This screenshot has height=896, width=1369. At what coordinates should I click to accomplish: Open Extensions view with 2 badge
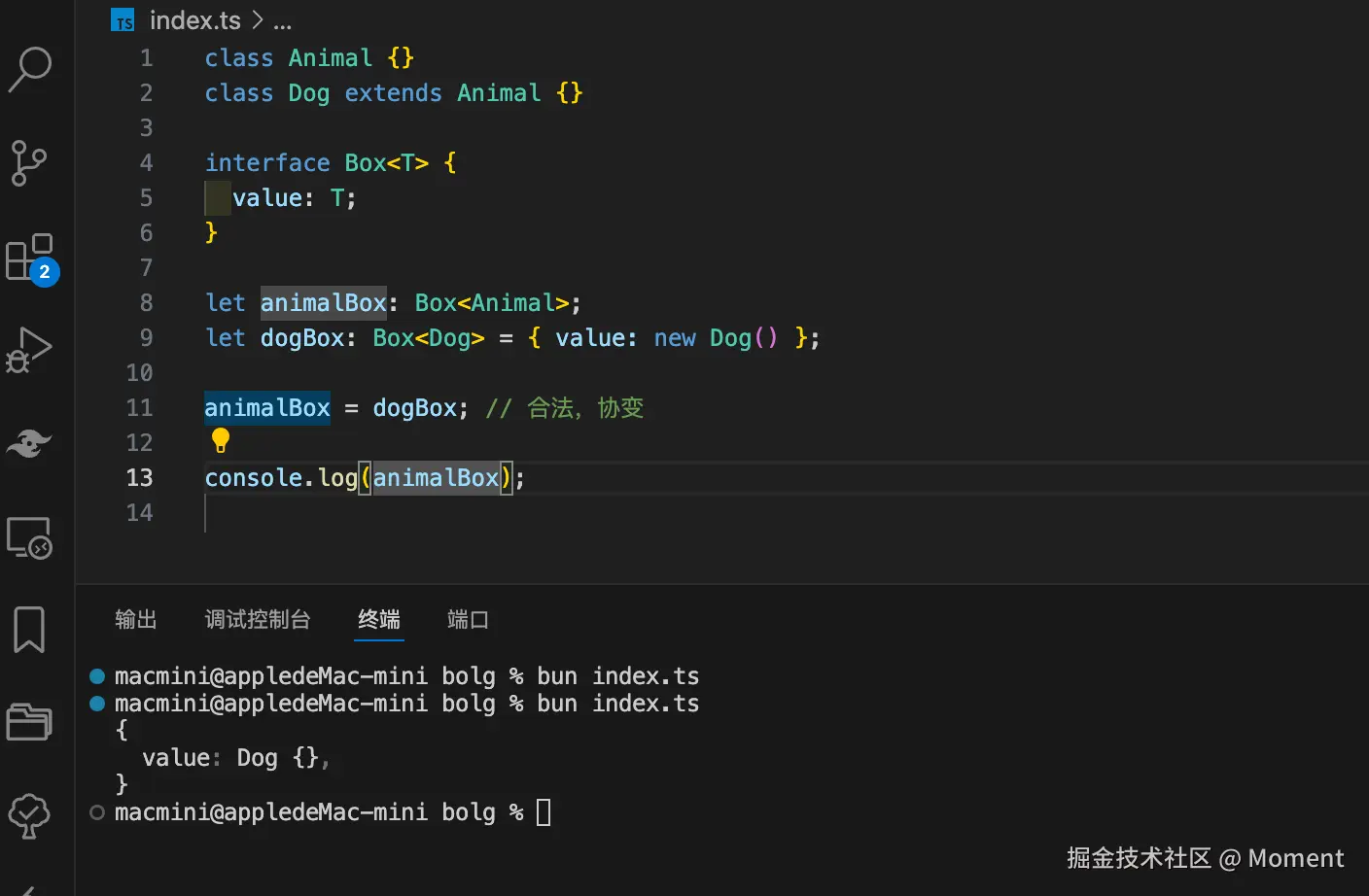[x=30, y=258]
